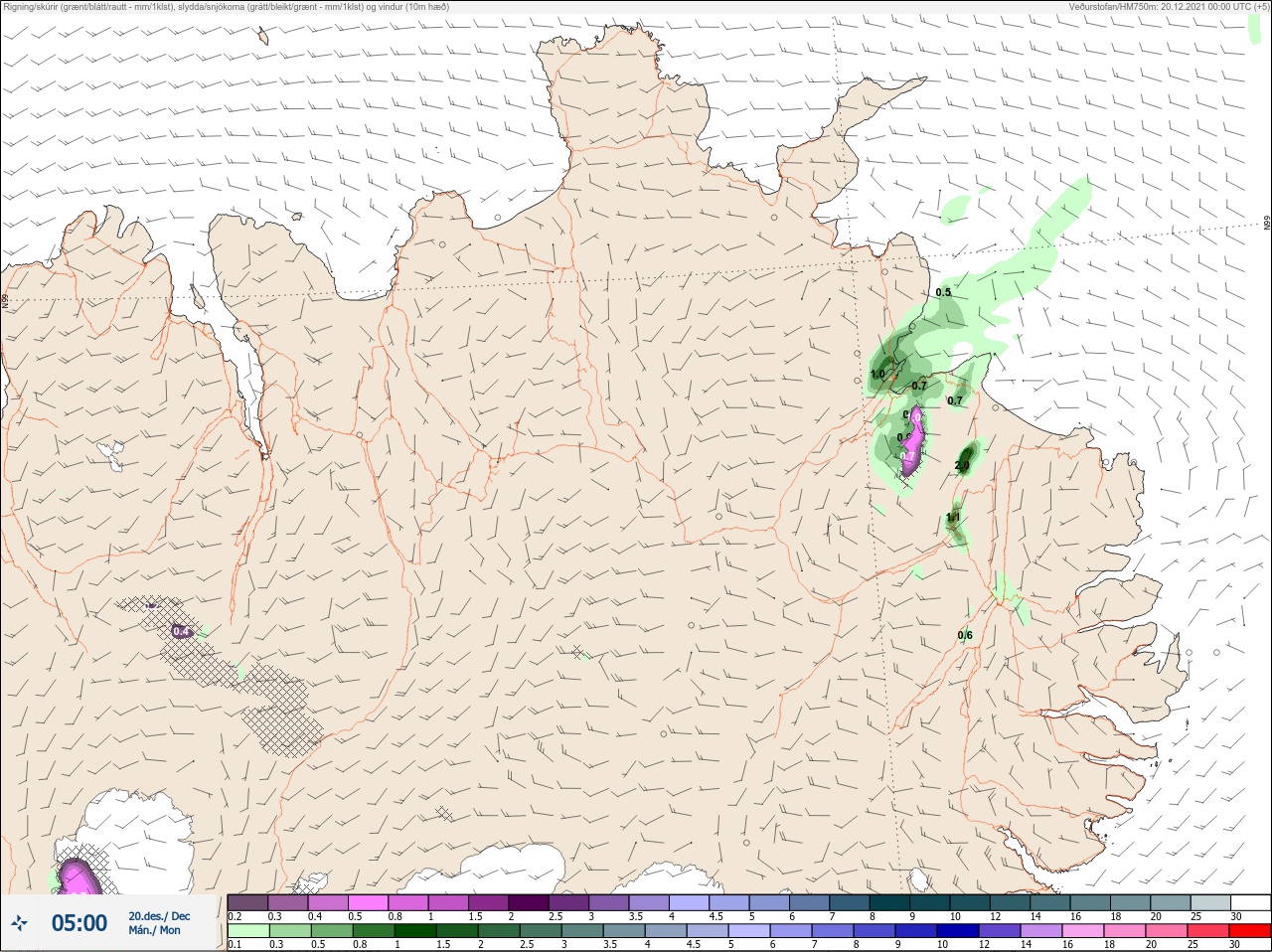Click the 0.4 value inside the hatched area
Image resolution: width=1272 pixels, height=952 pixels.
tap(181, 631)
